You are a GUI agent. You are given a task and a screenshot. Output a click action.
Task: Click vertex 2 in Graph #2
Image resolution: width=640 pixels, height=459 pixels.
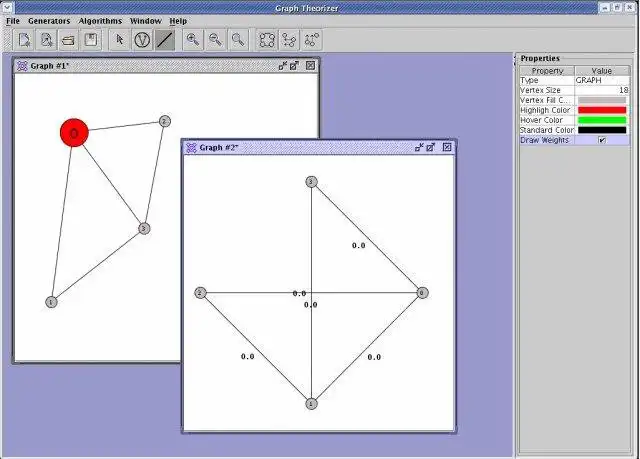tap(200, 293)
